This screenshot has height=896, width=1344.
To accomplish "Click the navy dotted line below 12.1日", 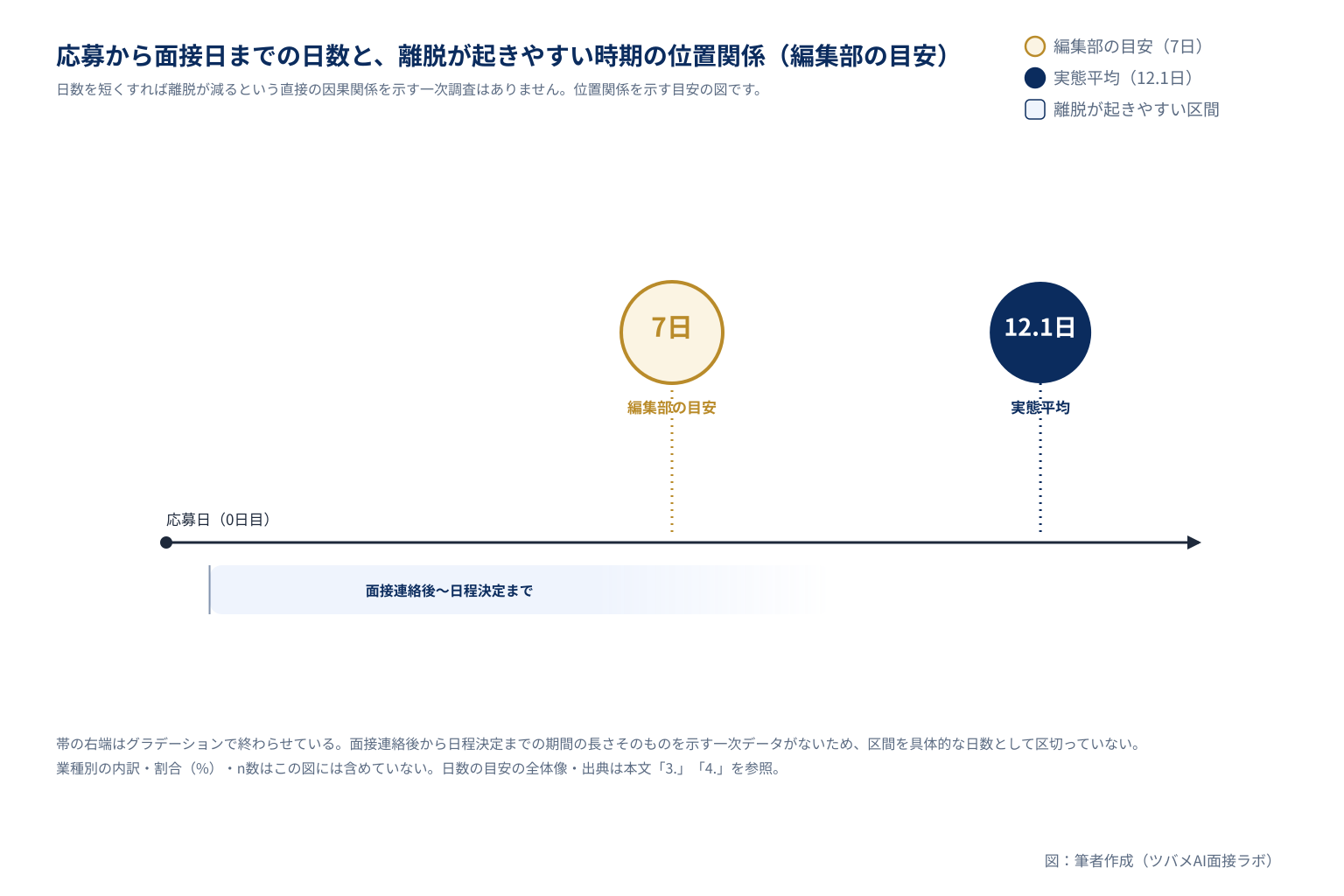I will tap(1040, 459).
